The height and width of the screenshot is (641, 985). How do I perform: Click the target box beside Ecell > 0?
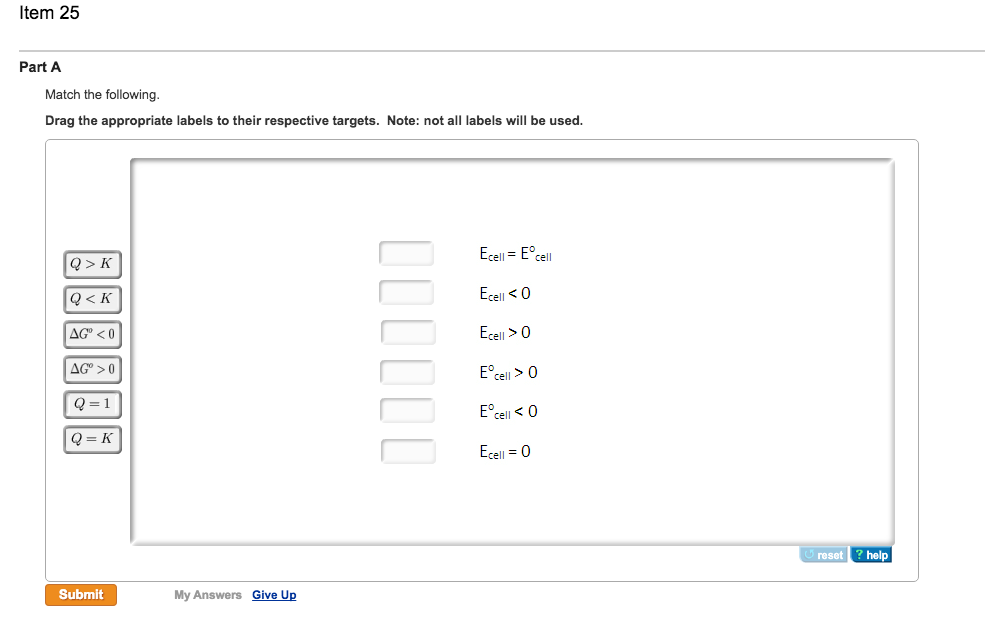[x=406, y=332]
